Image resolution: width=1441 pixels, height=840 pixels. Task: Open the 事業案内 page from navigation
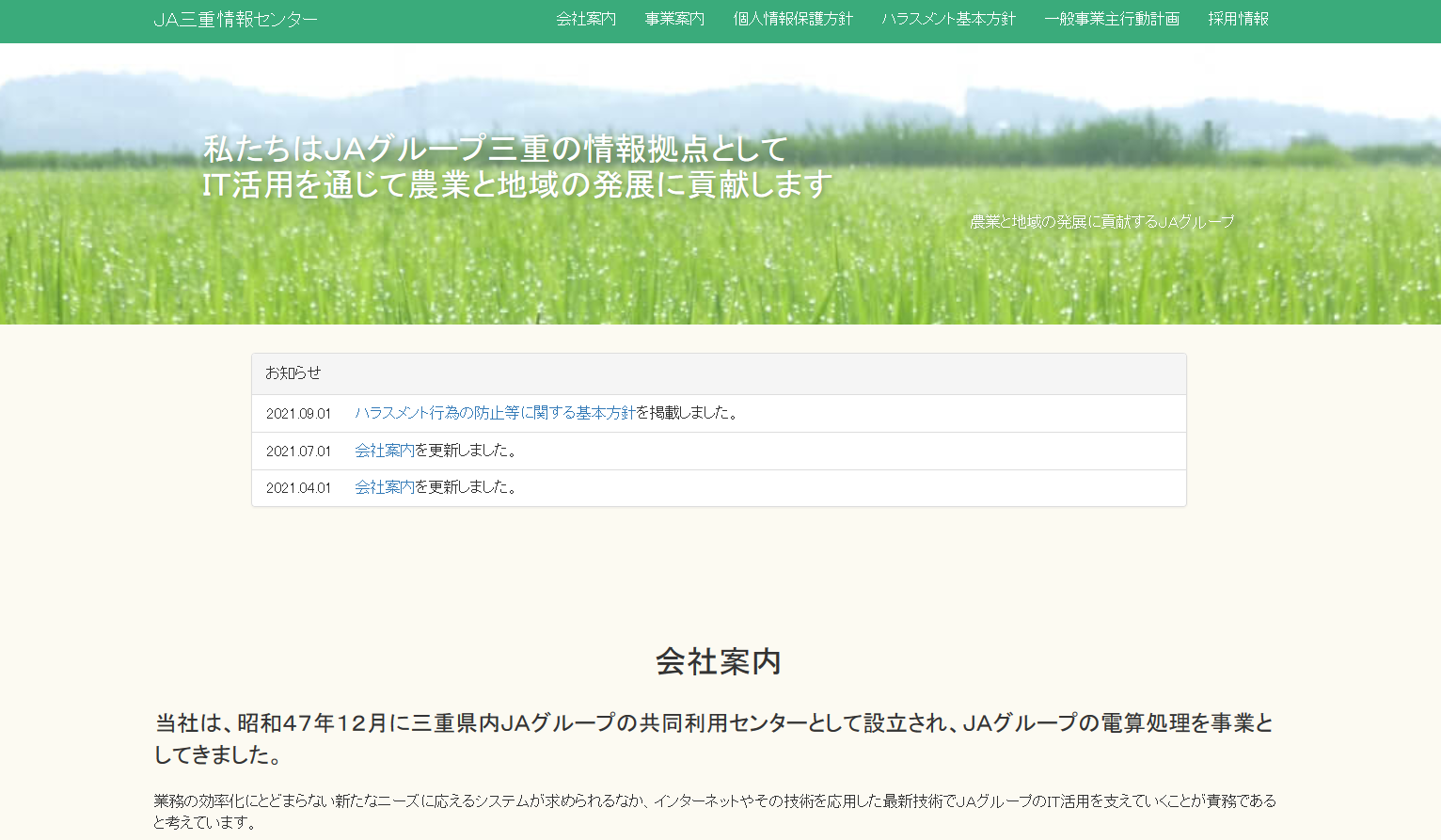click(673, 19)
